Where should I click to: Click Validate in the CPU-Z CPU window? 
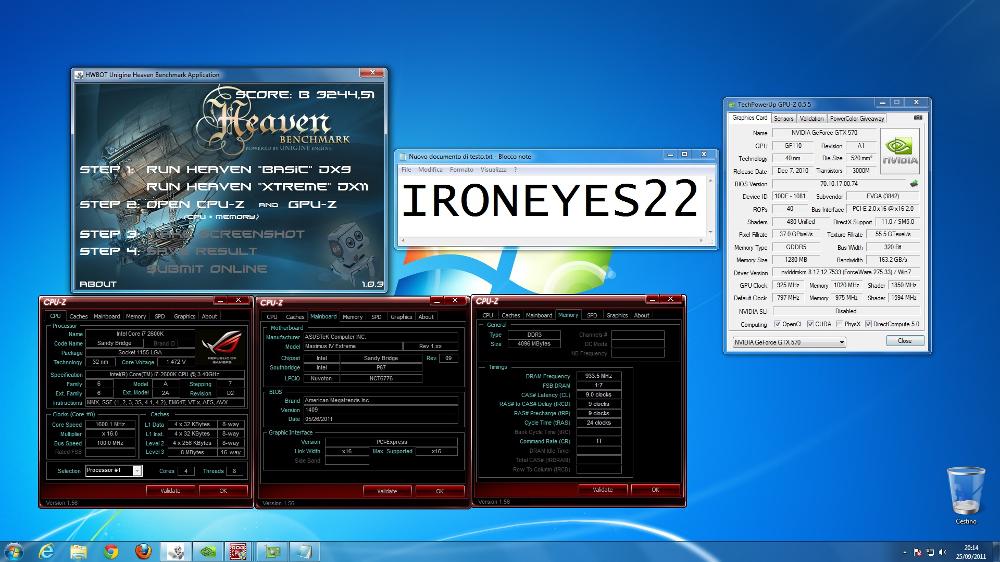click(170, 491)
